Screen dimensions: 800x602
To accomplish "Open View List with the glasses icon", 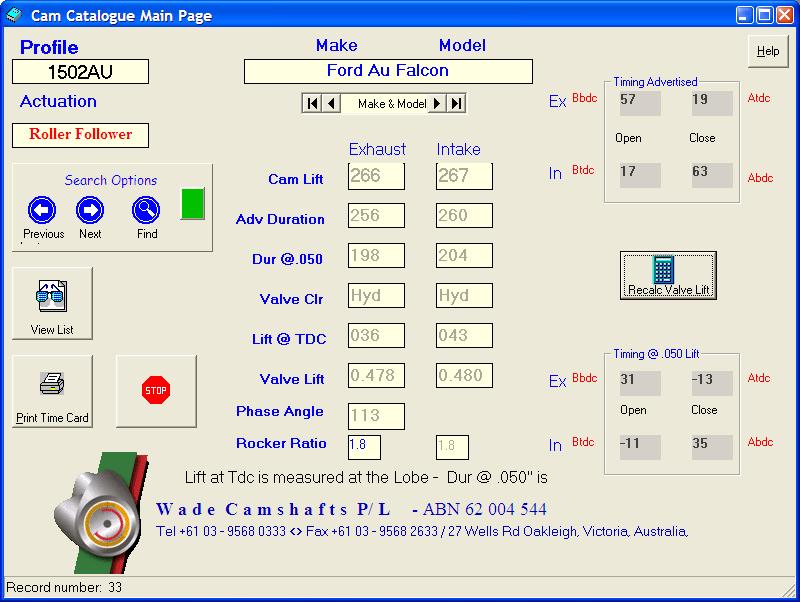I will [52, 303].
